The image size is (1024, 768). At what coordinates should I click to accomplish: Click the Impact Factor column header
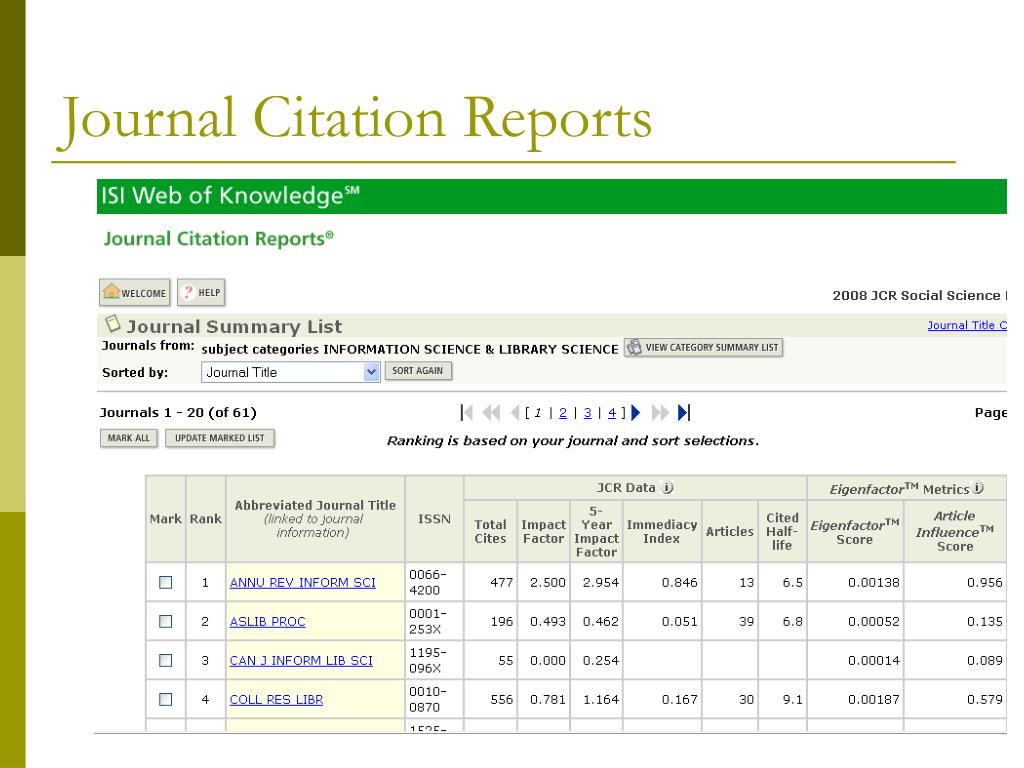pos(543,532)
